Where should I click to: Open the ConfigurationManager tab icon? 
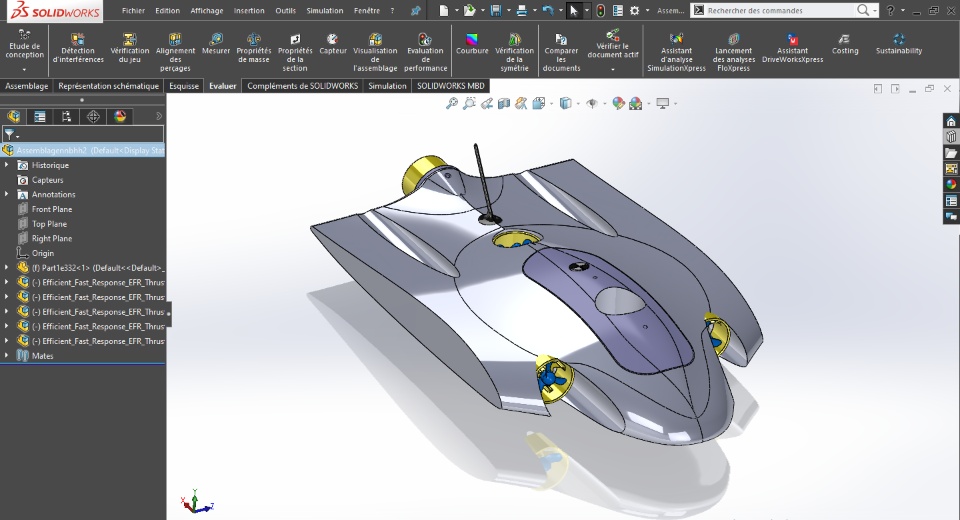point(66,117)
